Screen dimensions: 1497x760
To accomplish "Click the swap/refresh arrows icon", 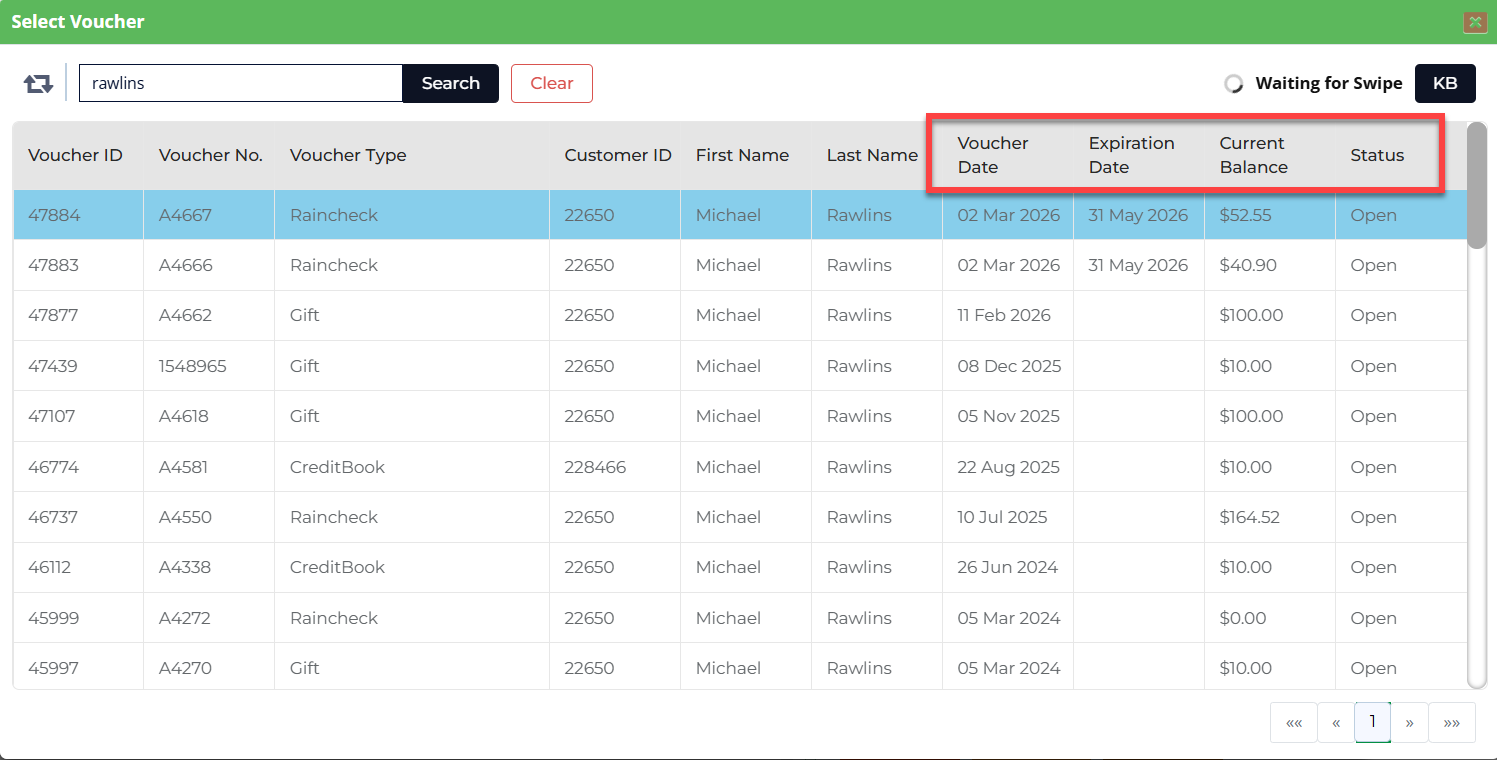I will click(x=38, y=84).
